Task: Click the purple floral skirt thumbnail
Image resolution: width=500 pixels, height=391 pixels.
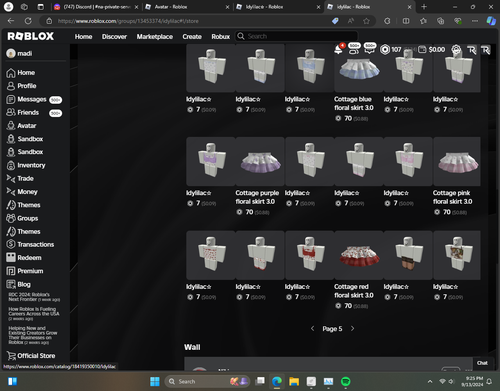Action: 260,161
